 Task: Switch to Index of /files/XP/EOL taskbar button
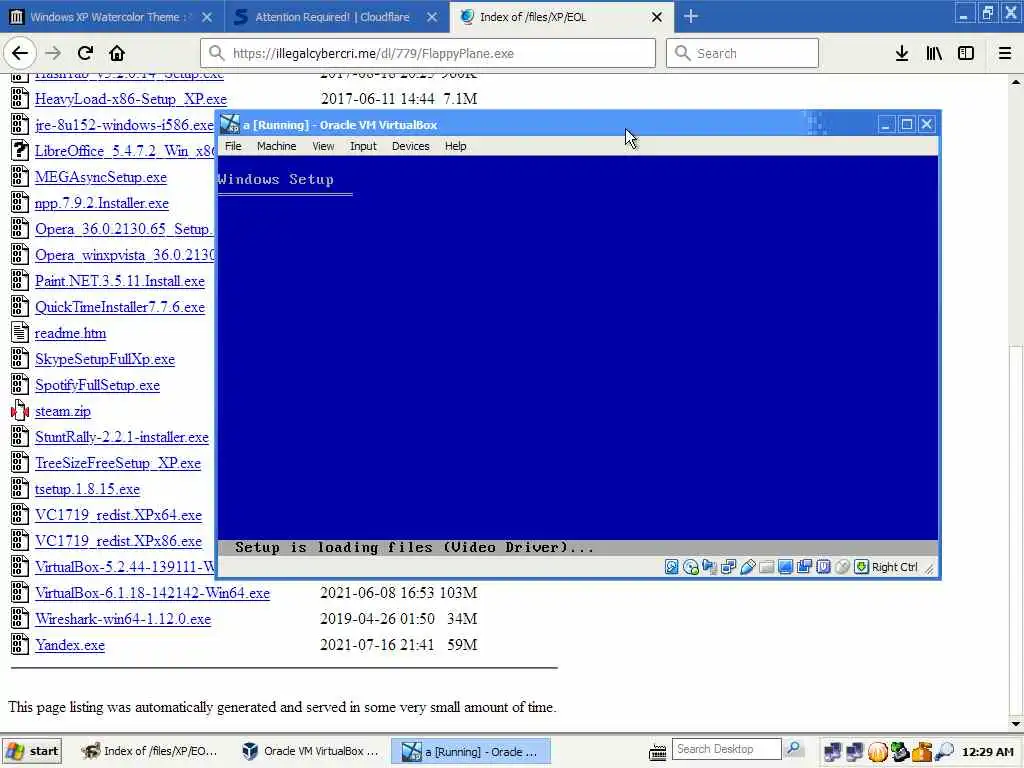tap(150, 751)
